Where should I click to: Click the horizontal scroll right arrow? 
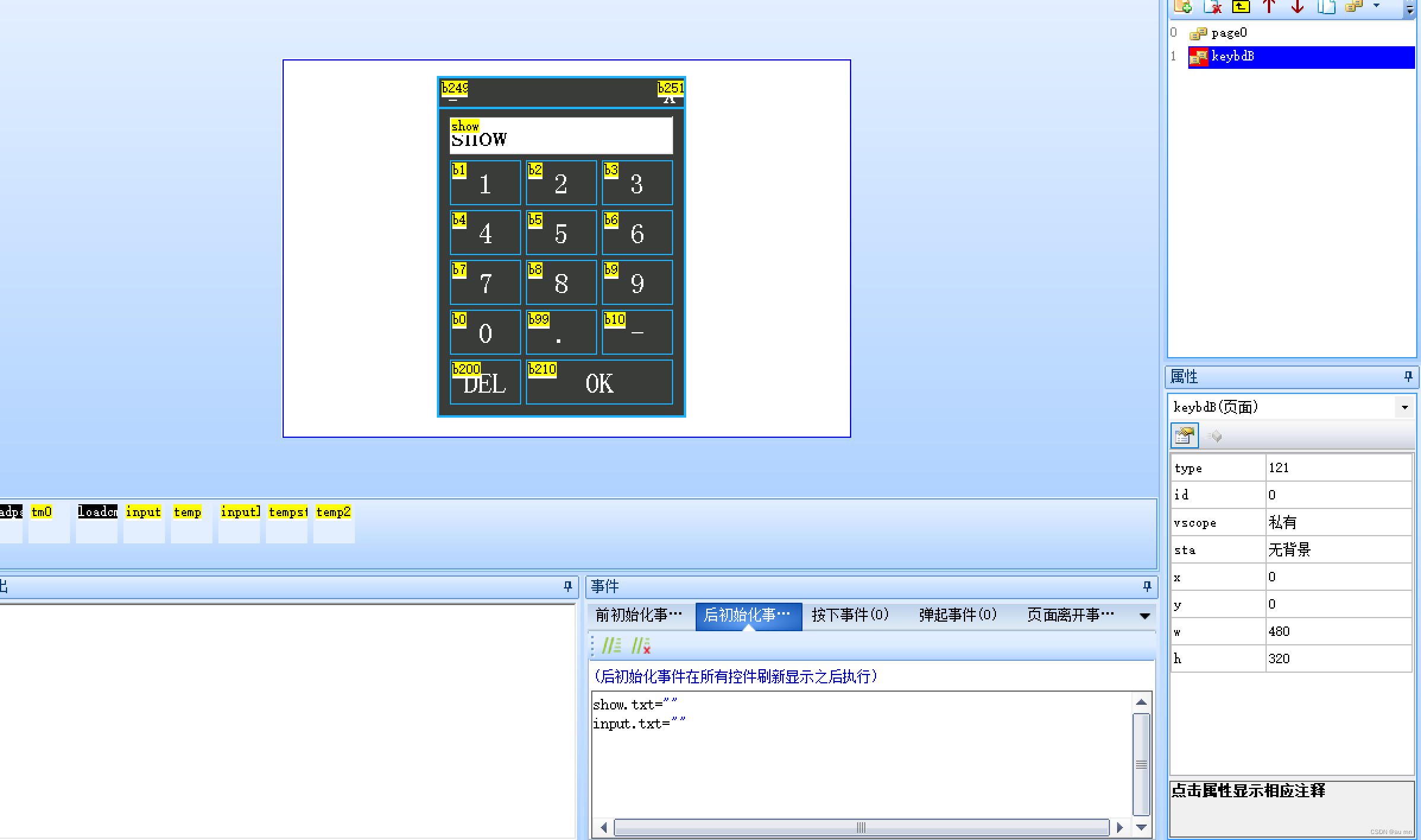tap(1120, 827)
